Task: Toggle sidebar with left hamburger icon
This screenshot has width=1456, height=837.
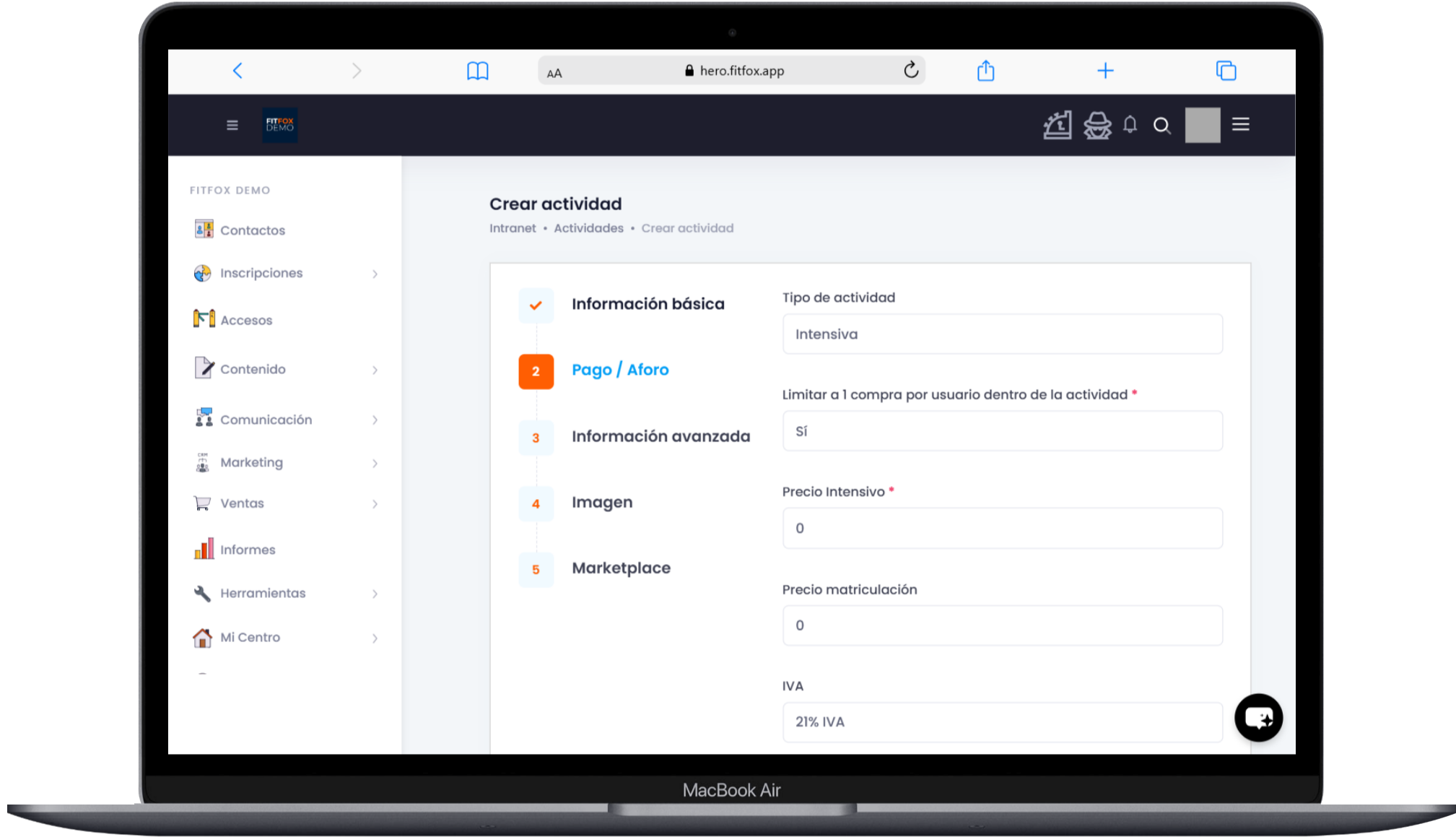Action: pyautogui.click(x=232, y=125)
